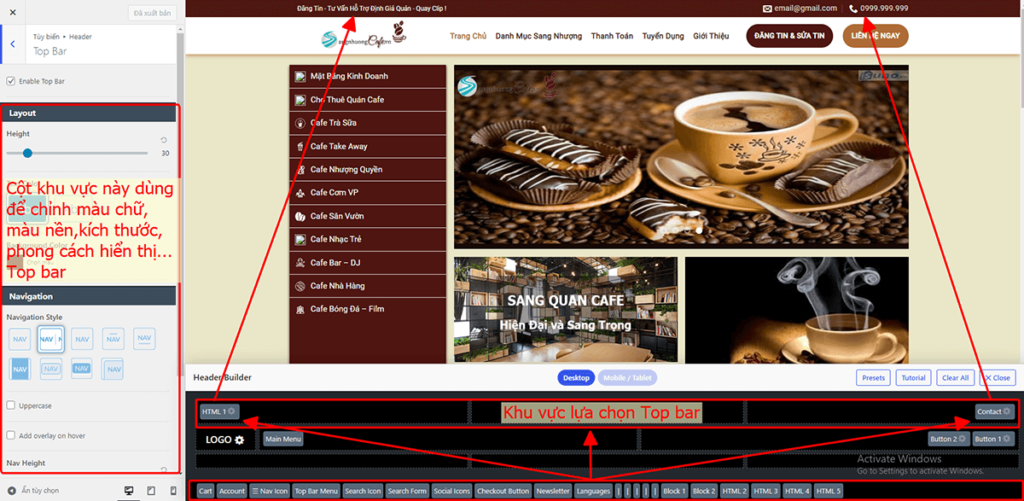
Task: Open LOGO settings gear
Action: tap(239, 440)
